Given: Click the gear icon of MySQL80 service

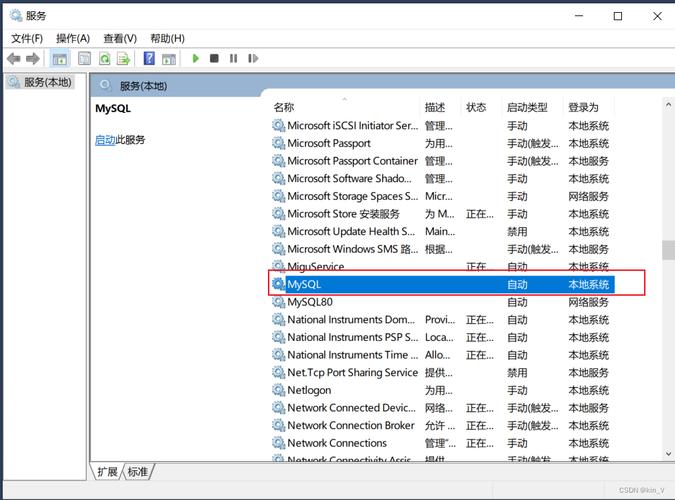Looking at the screenshot, I should (279, 302).
